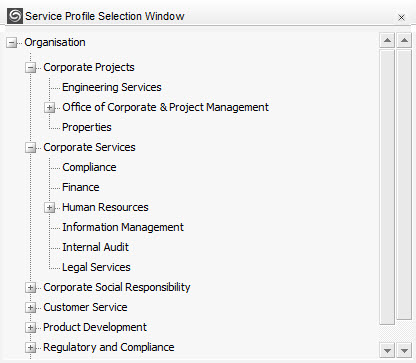Choose Compliance under Corporate Services
The height and width of the screenshot is (363, 416).
pos(89,167)
